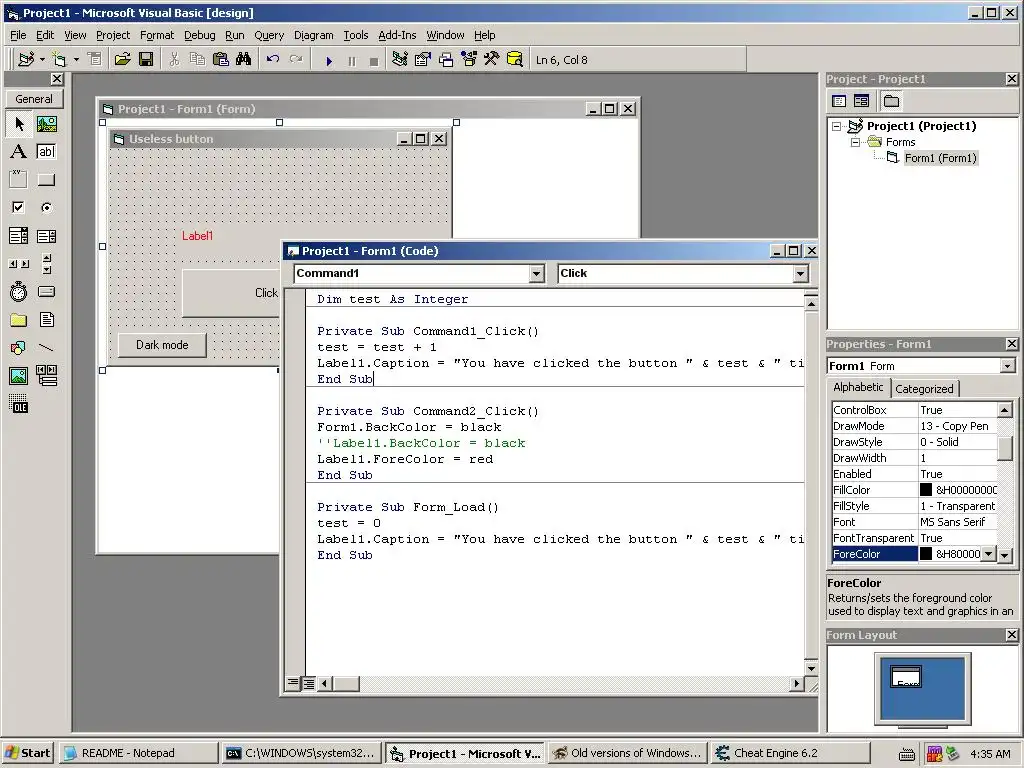Screen dimensions: 1024x768
Task: Switch to the Categorized properties tab
Action: coord(924,389)
